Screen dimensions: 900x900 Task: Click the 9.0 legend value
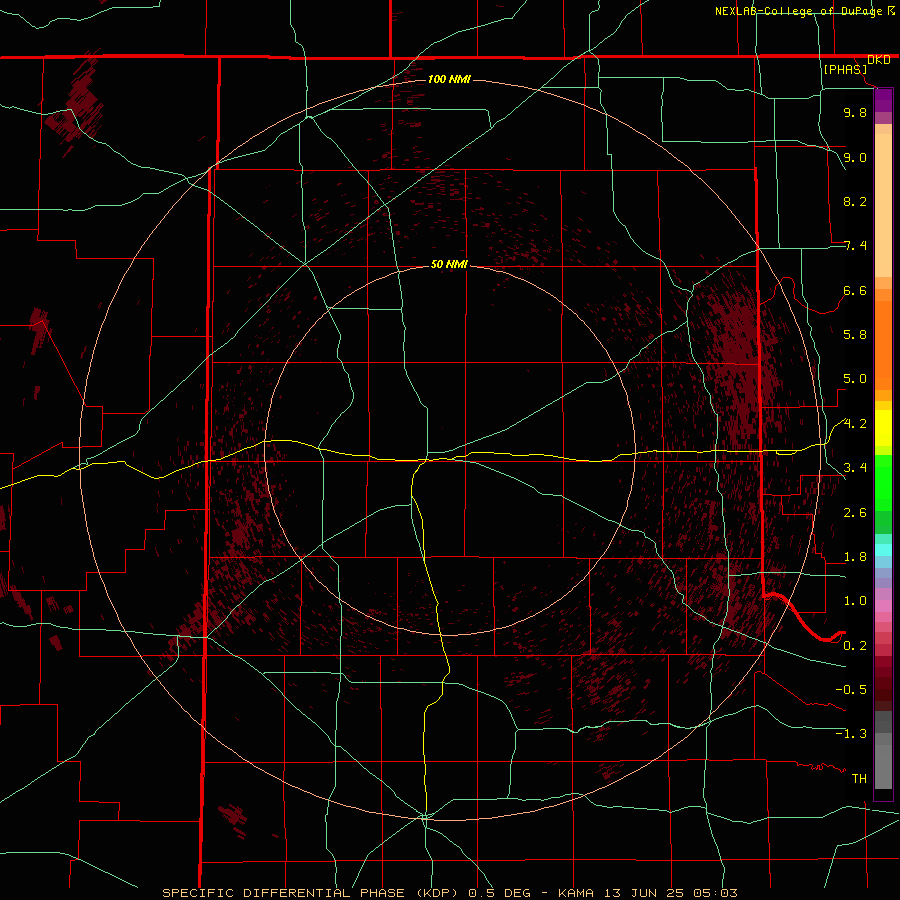(x=855, y=157)
